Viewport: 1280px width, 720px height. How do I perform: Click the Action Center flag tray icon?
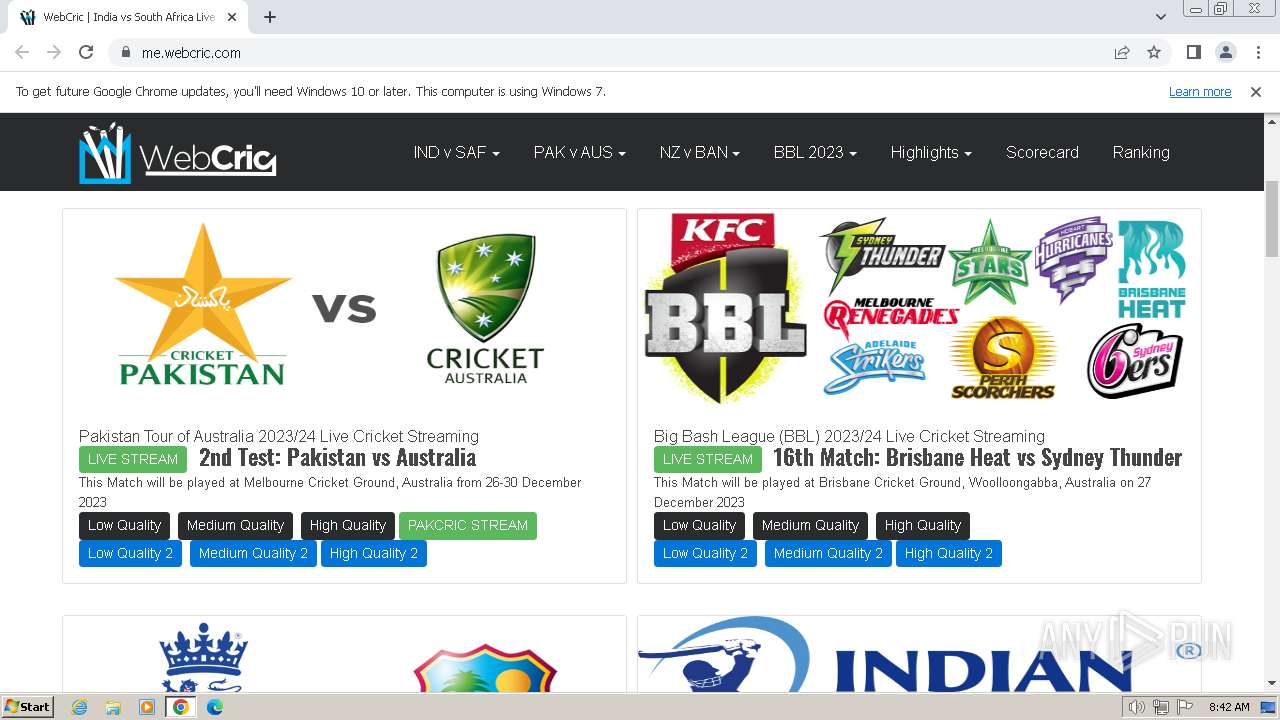tap(1185, 707)
